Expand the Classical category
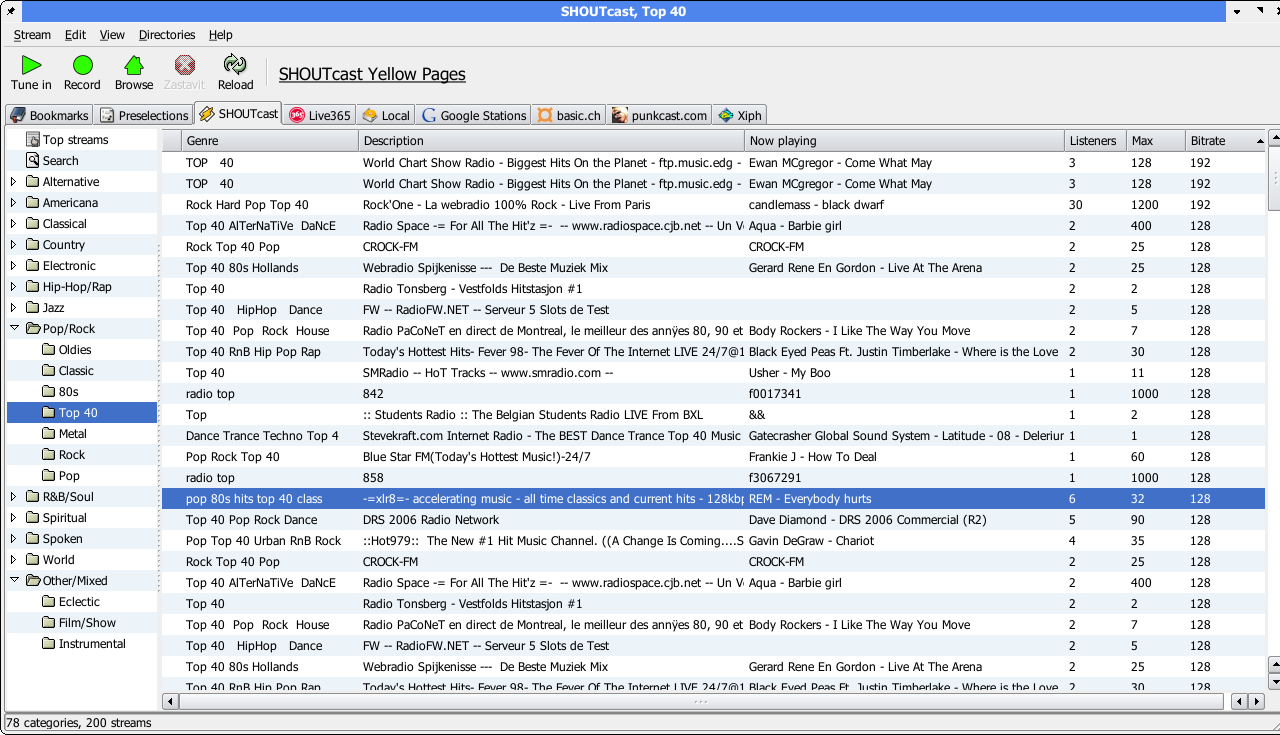 point(14,224)
